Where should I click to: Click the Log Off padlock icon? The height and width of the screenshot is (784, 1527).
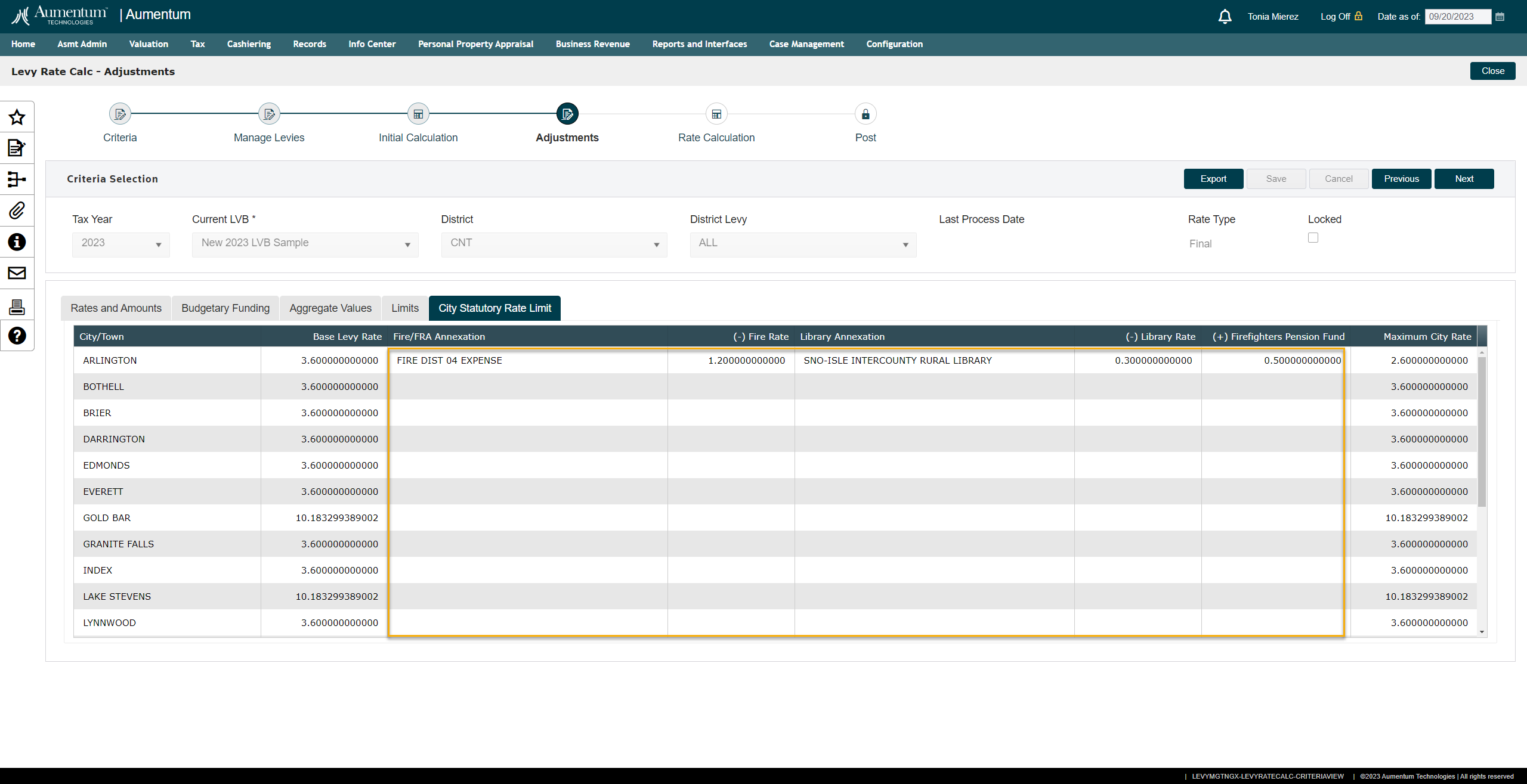[1358, 16]
